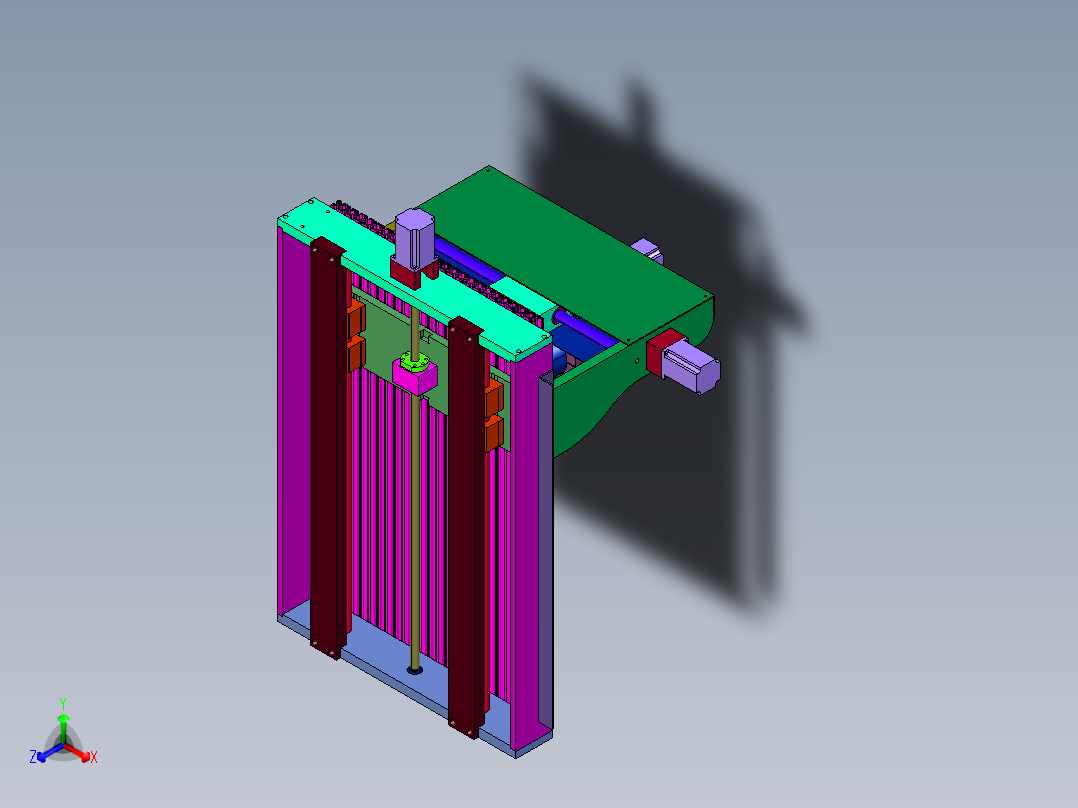This screenshot has width=1078, height=808.
Task: Select the upper orange bearing block on left rail
Action: pyautogui.click(x=355, y=318)
